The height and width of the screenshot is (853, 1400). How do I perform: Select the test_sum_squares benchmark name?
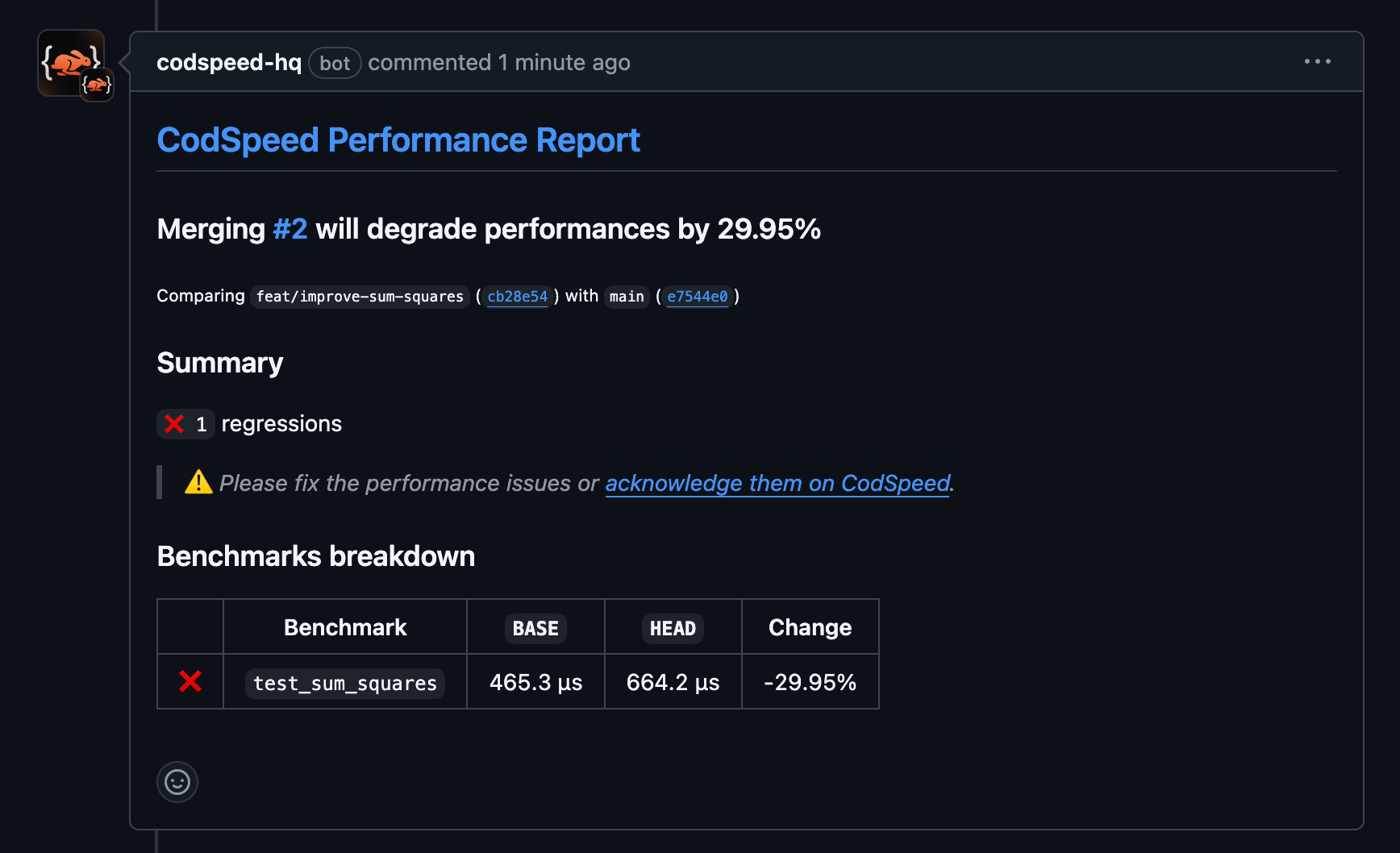[x=344, y=682]
